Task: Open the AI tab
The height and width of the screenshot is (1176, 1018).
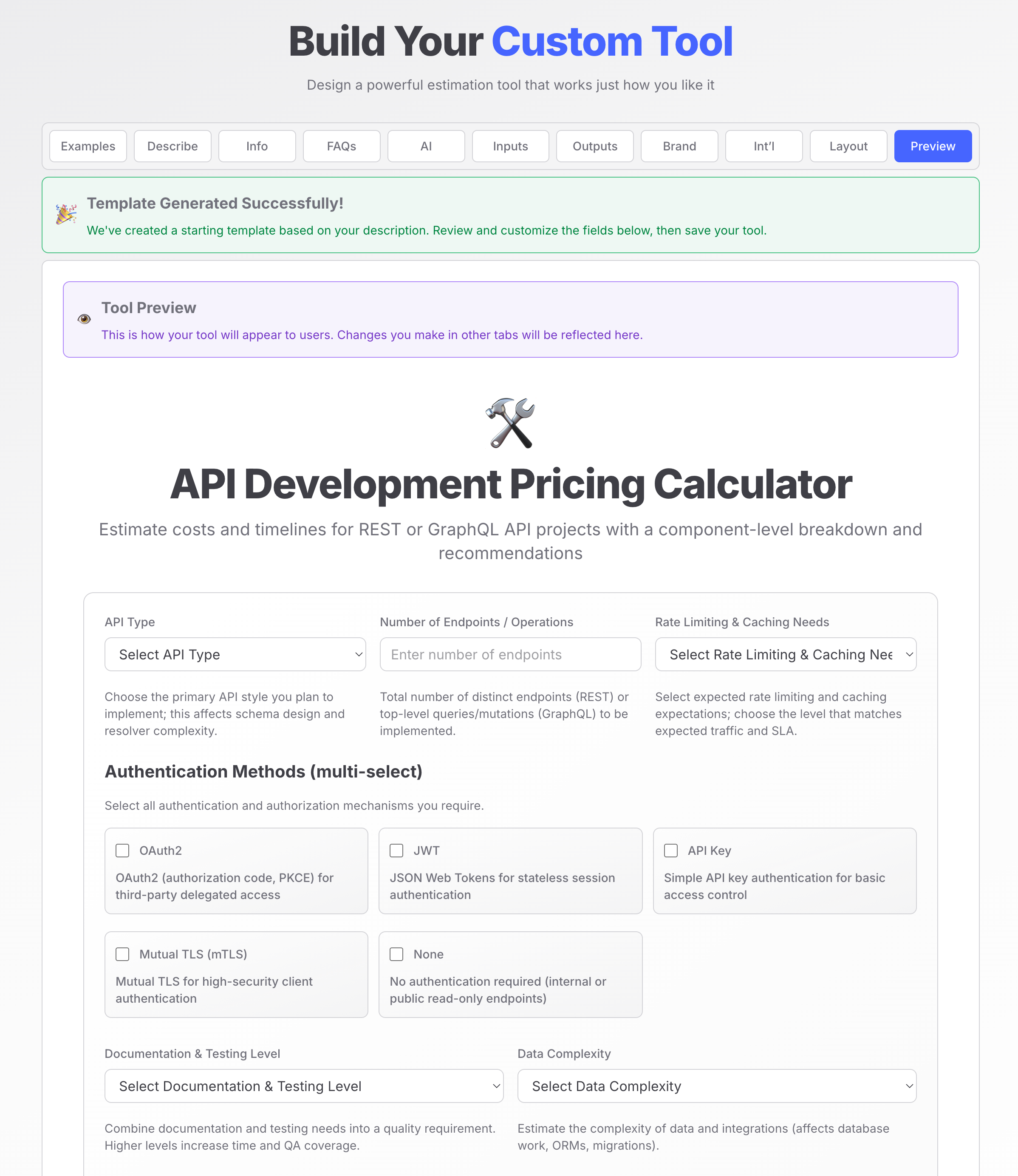Action: (426, 146)
